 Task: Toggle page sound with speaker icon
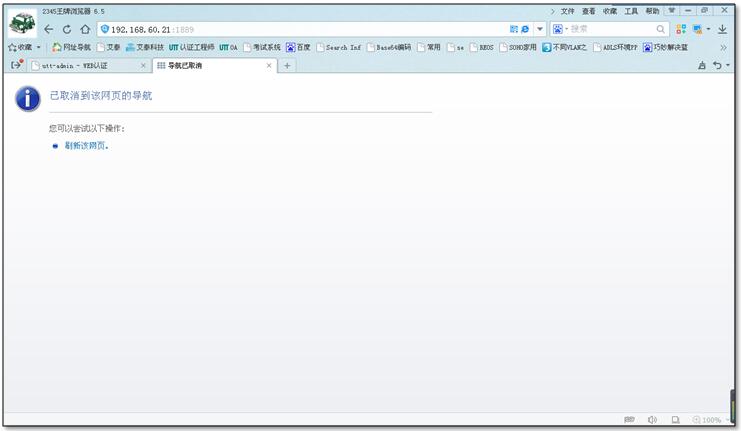pyautogui.click(x=652, y=420)
